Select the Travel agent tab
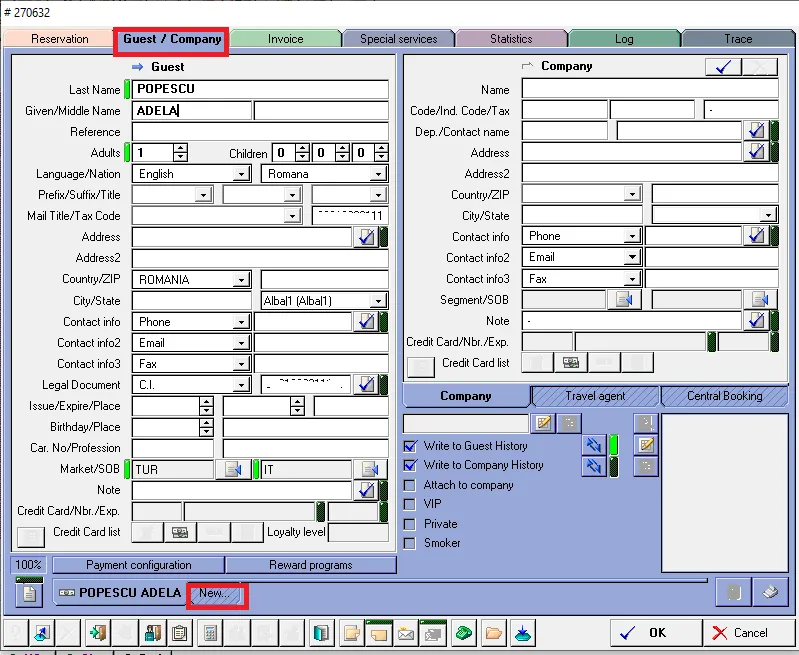799x655 pixels. [595, 396]
